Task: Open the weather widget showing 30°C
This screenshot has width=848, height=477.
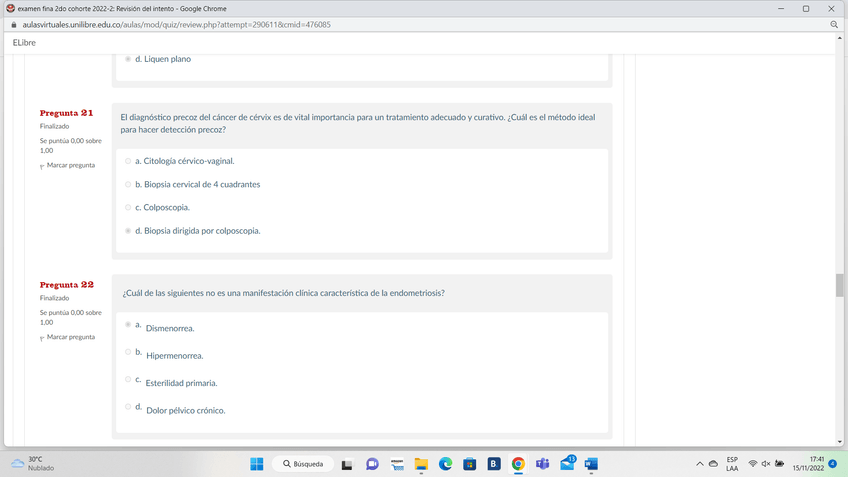Action: tap(33, 463)
